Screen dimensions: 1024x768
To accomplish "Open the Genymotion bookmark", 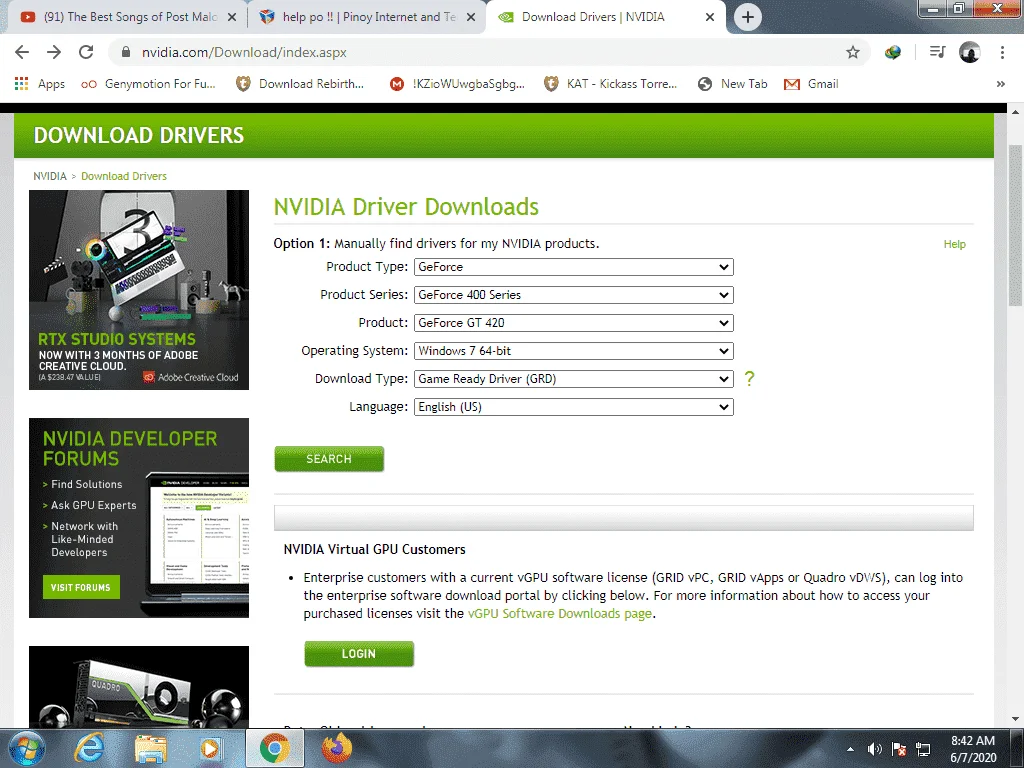I will [x=149, y=84].
